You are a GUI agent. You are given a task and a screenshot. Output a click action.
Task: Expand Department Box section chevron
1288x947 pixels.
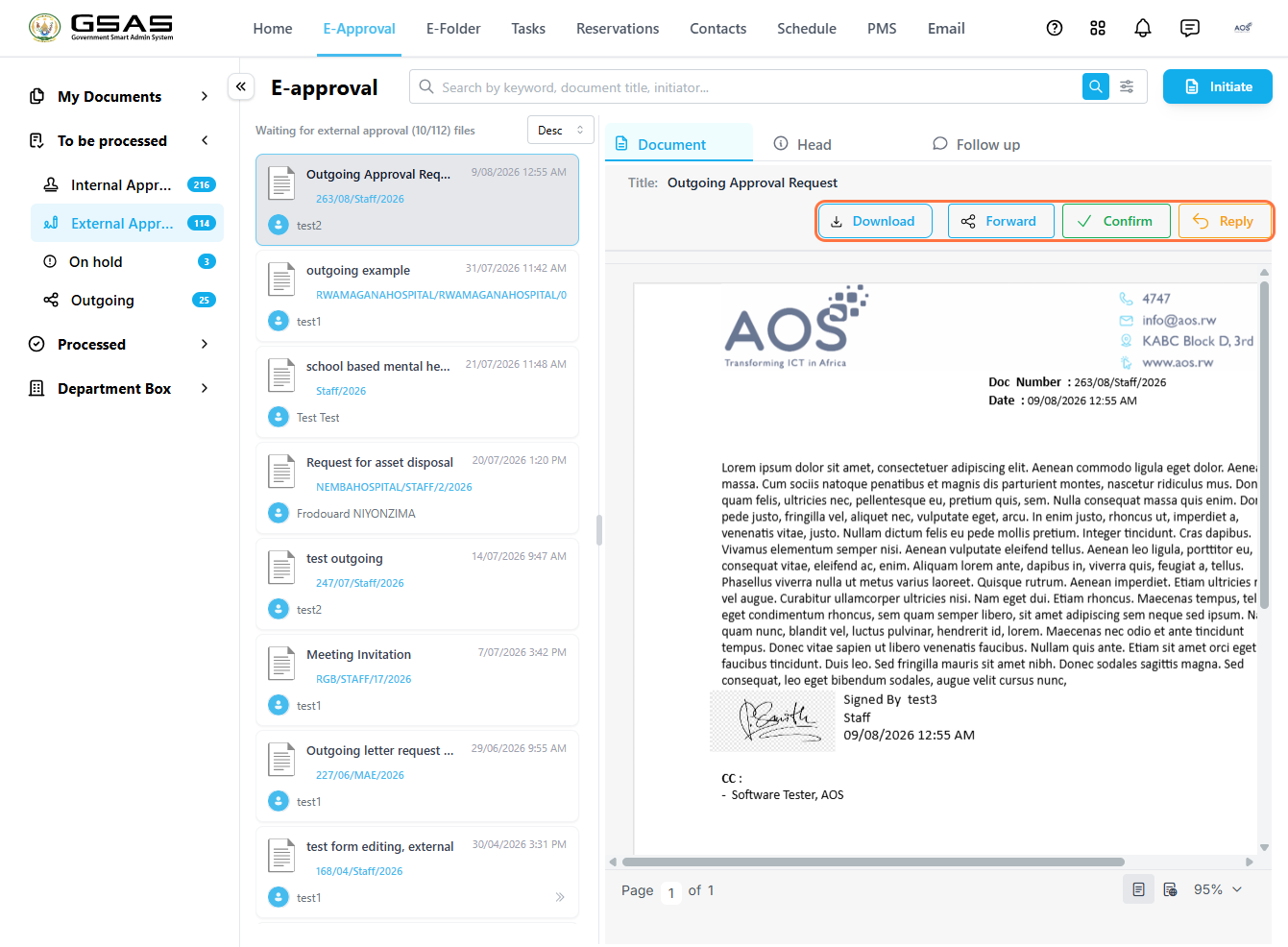(x=205, y=388)
